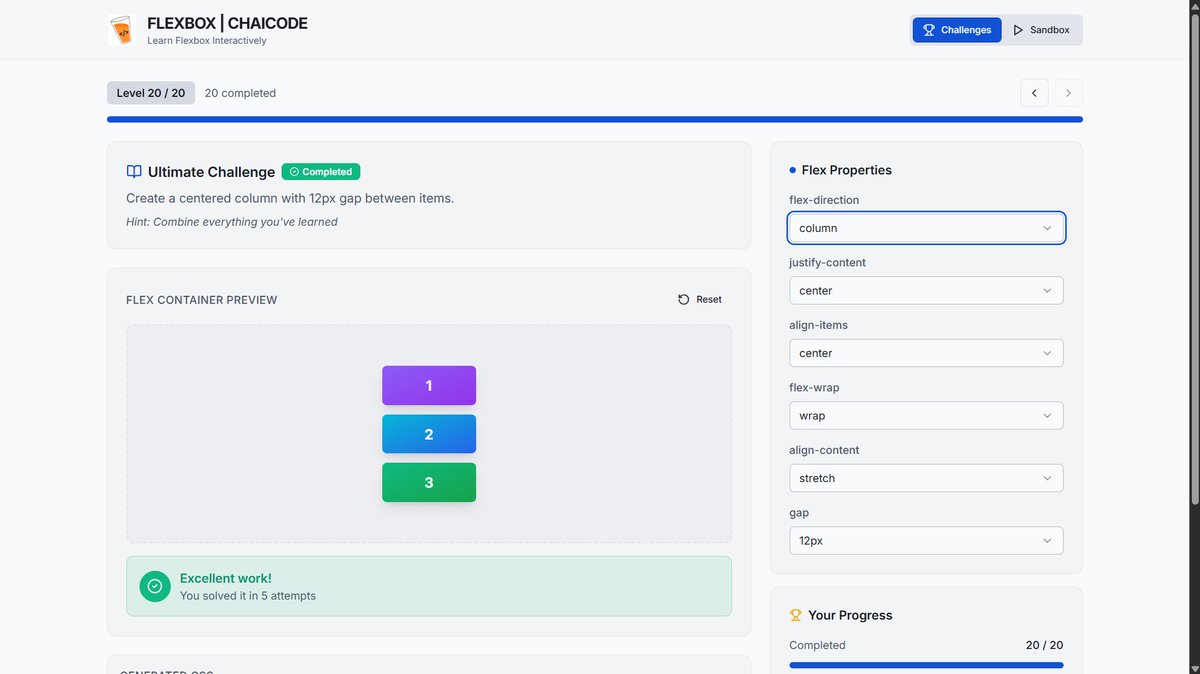The image size is (1200, 674).
Task: Click the blue flex item 2
Action: (429, 434)
